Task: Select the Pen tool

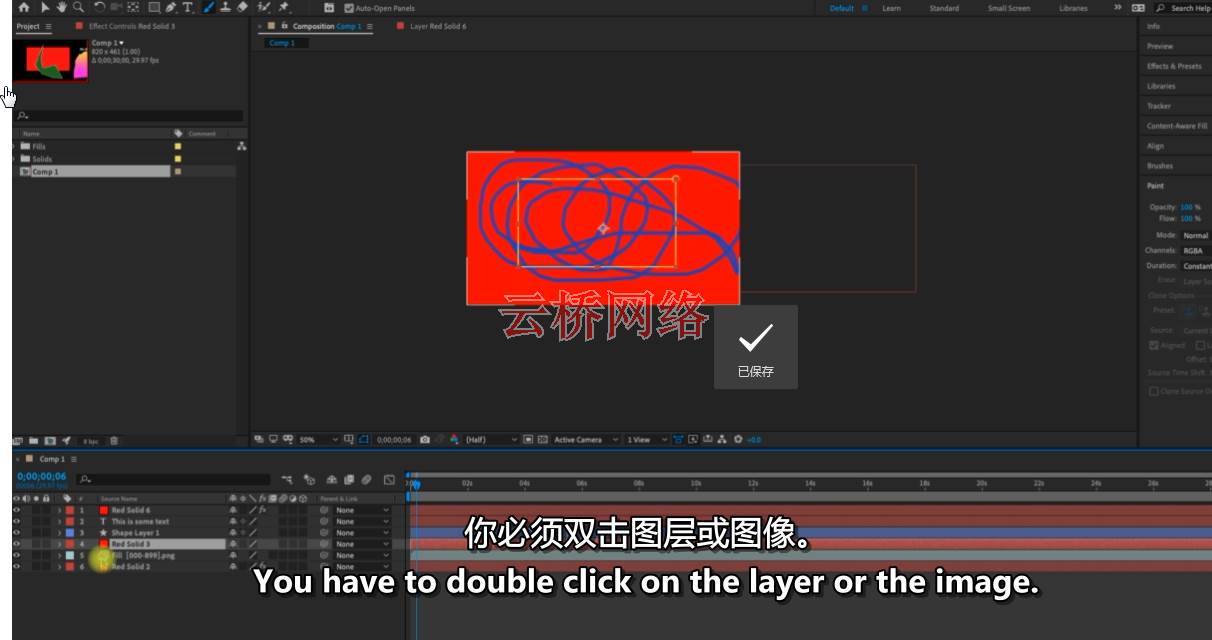Action: pyautogui.click(x=171, y=7)
